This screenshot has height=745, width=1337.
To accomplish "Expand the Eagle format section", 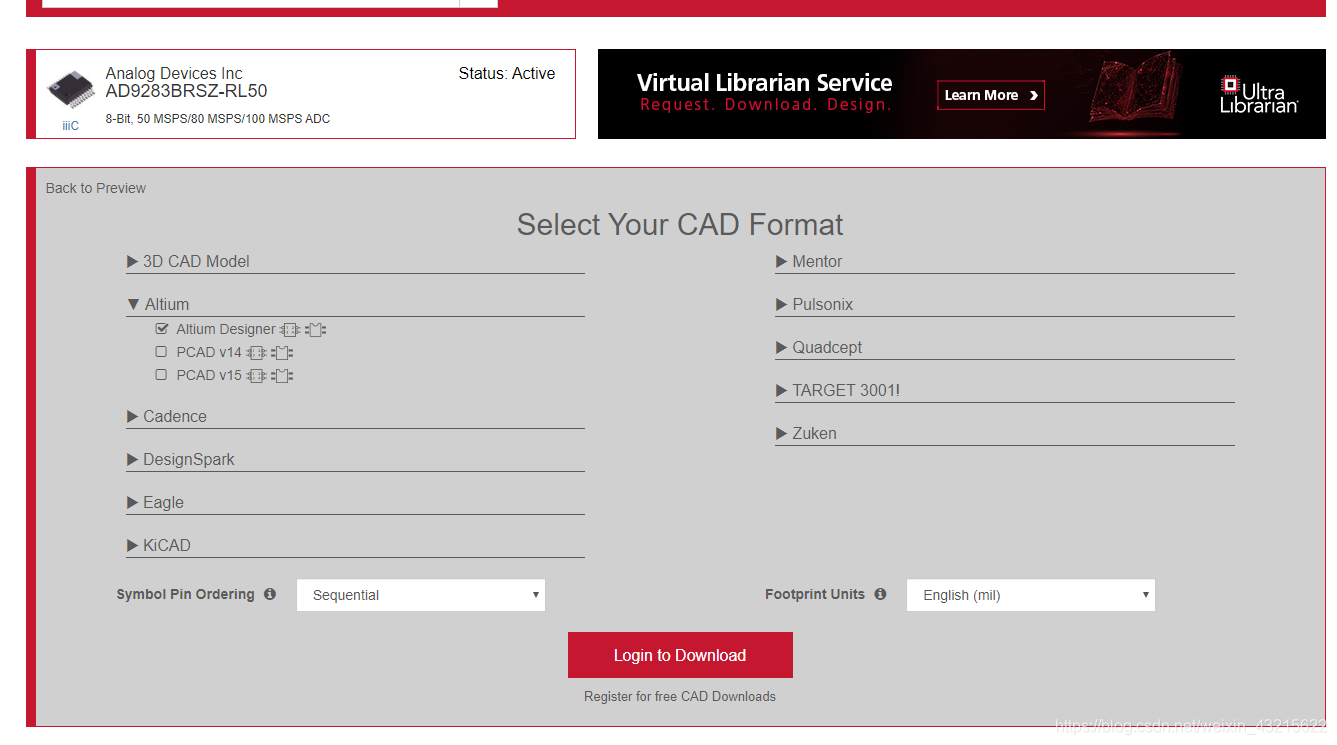I will click(x=355, y=502).
